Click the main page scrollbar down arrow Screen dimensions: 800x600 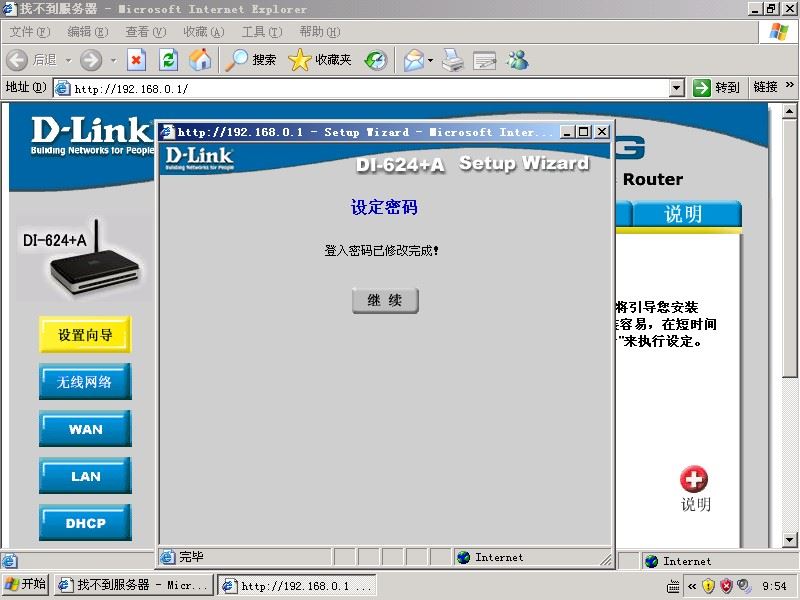pyautogui.click(x=789, y=539)
